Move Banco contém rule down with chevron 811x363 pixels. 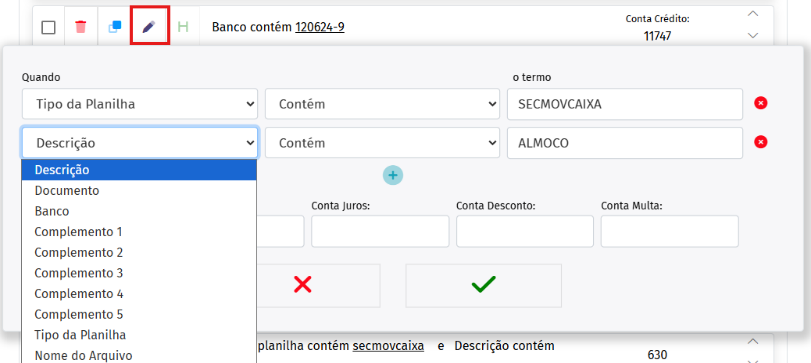tap(753, 35)
